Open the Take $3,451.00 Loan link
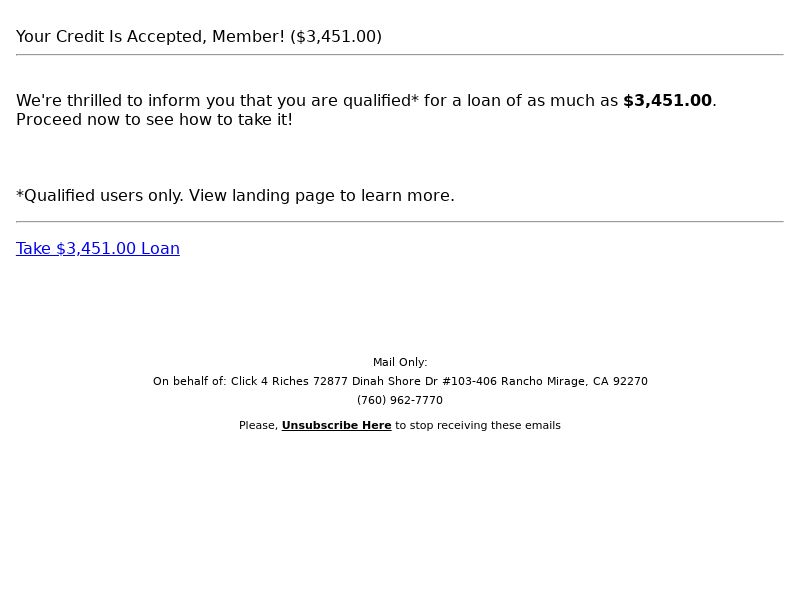This screenshot has height=600, width=800. pyautogui.click(x=98, y=248)
